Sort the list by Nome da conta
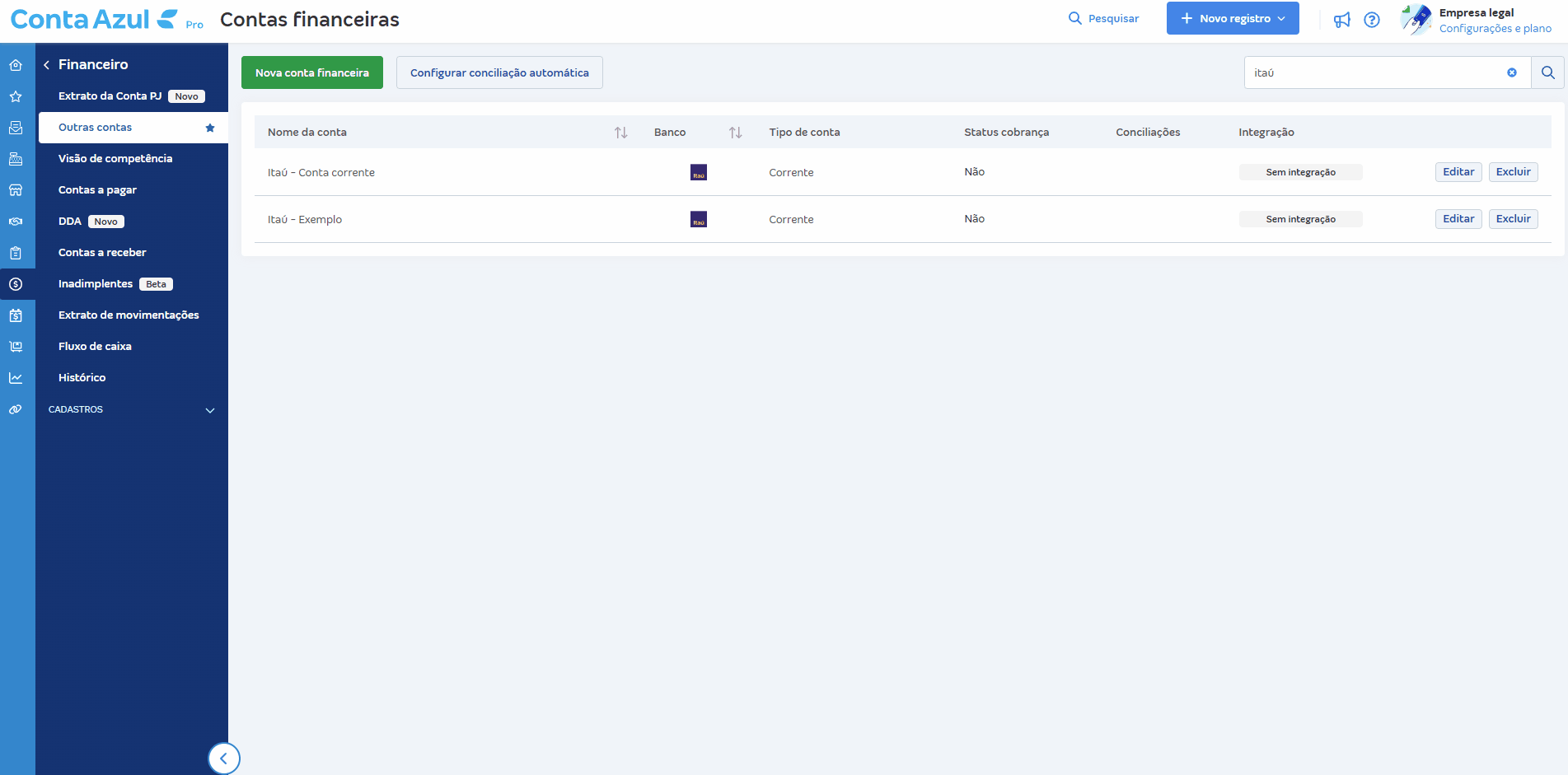The image size is (1568, 775). pyautogui.click(x=620, y=133)
